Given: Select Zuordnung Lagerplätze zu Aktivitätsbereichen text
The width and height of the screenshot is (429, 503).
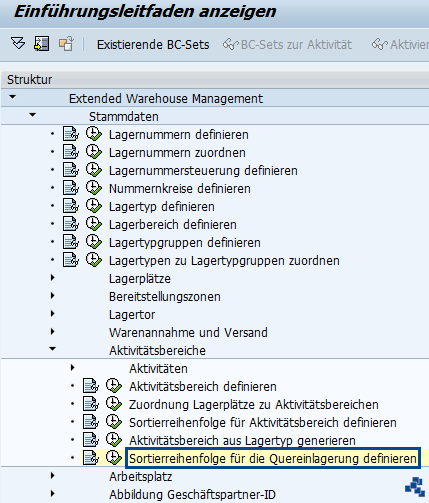Looking at the screenshot, I should pos(254,405).
